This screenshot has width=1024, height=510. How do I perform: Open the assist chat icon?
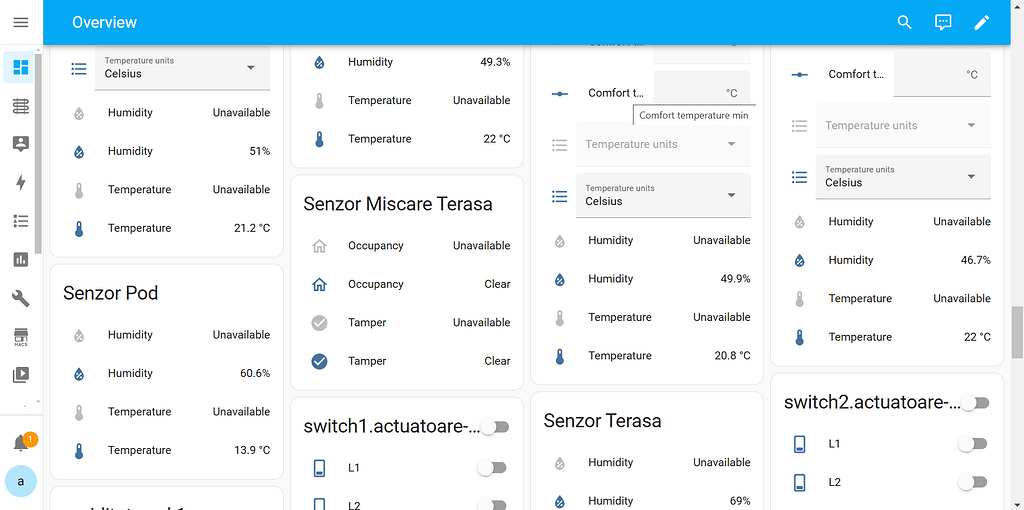(x=943, y=22)
